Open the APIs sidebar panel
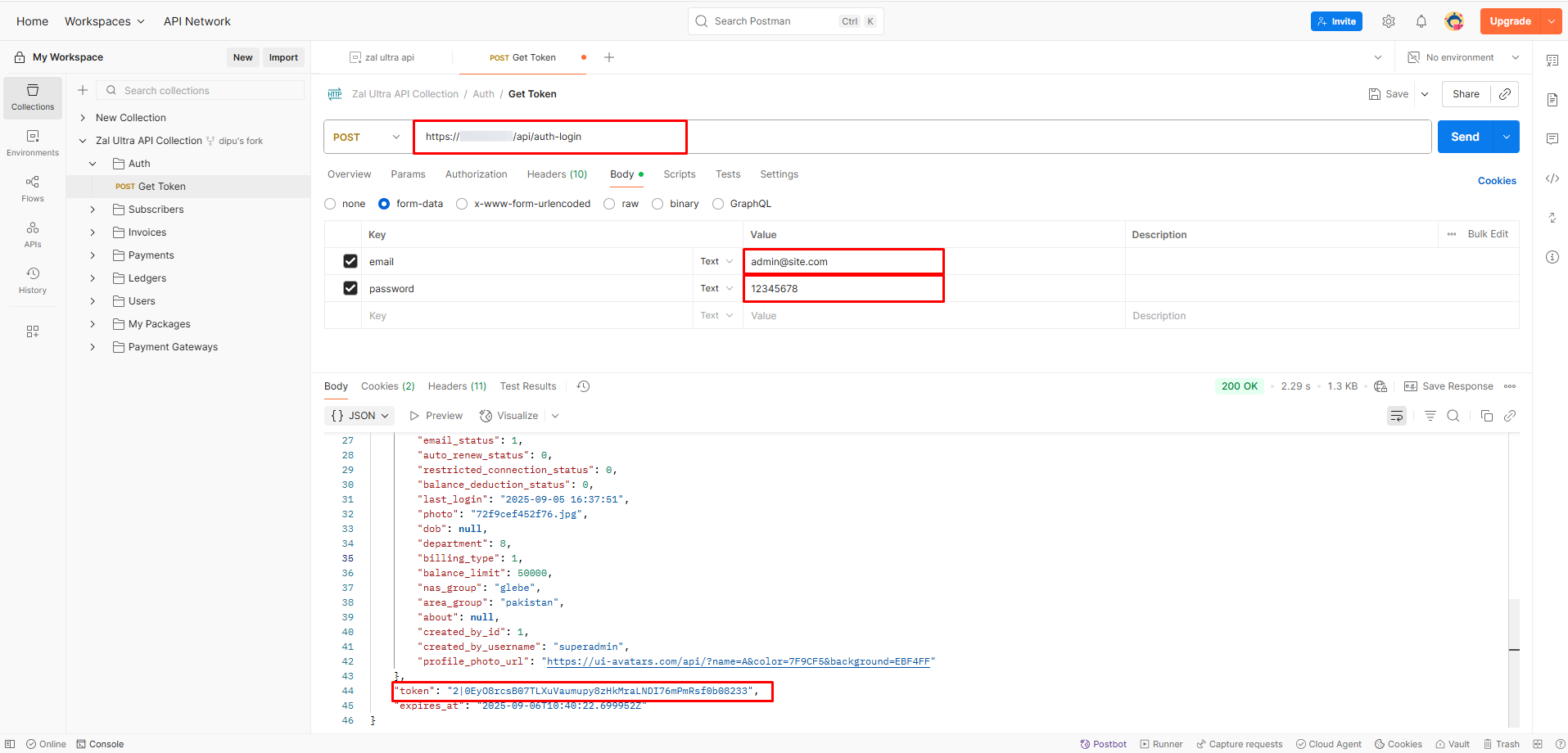This screenshot has height=753, width=1568. [33, 235]
